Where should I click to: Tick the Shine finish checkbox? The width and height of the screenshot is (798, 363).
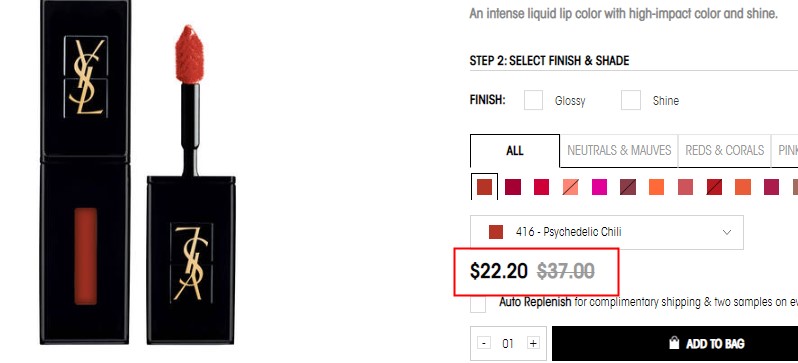[x=631, y=100]
